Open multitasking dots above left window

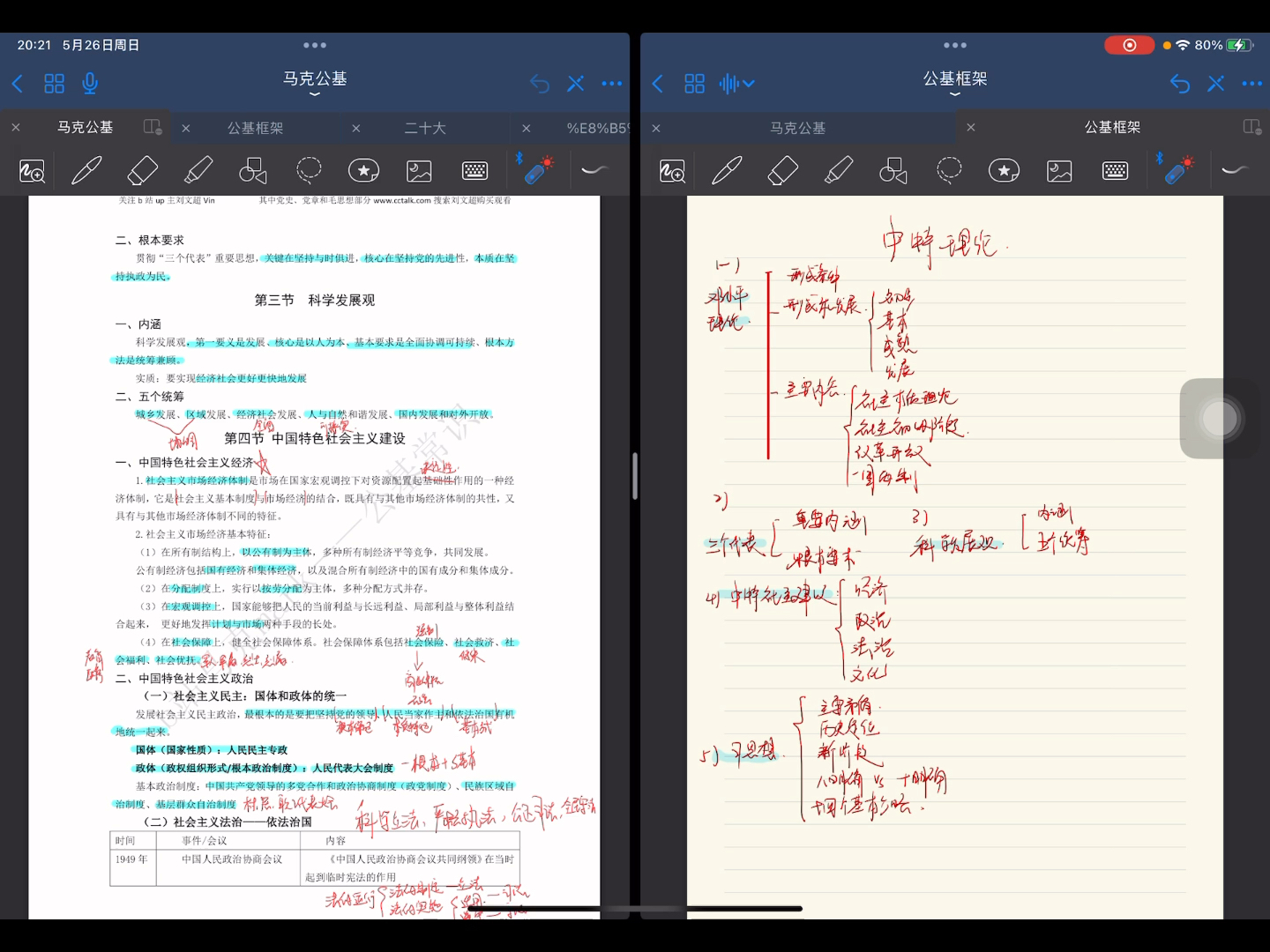click(x=315, y=45)
